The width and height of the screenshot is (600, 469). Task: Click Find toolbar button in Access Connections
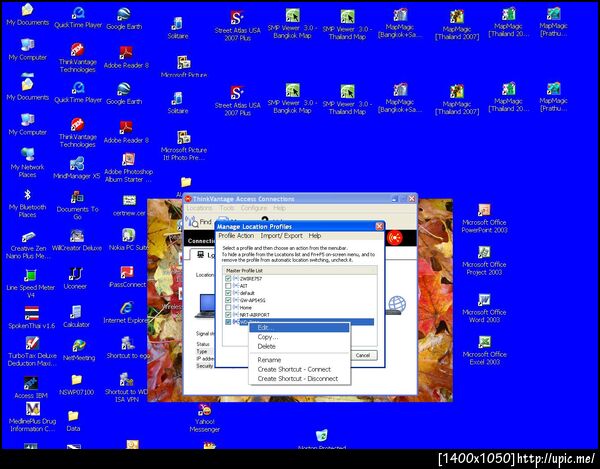coord(199,221)
